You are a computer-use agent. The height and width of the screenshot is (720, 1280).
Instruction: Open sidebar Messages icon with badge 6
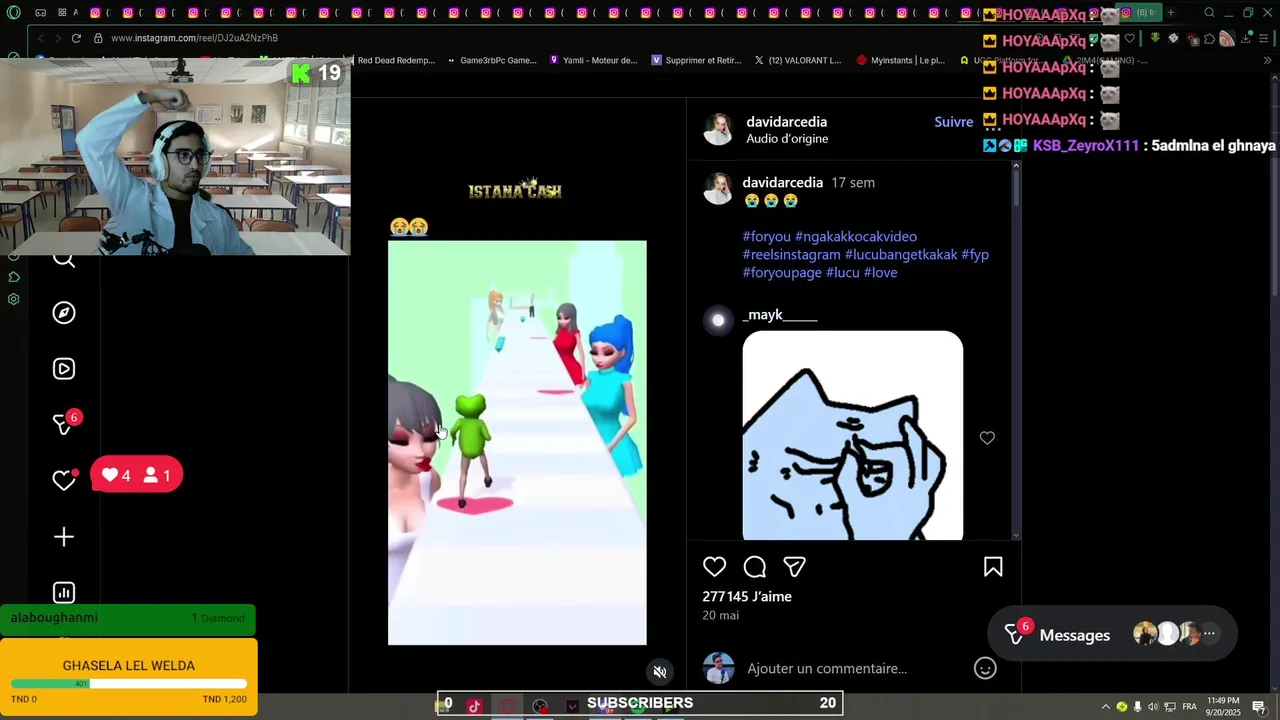click(64, 425)
